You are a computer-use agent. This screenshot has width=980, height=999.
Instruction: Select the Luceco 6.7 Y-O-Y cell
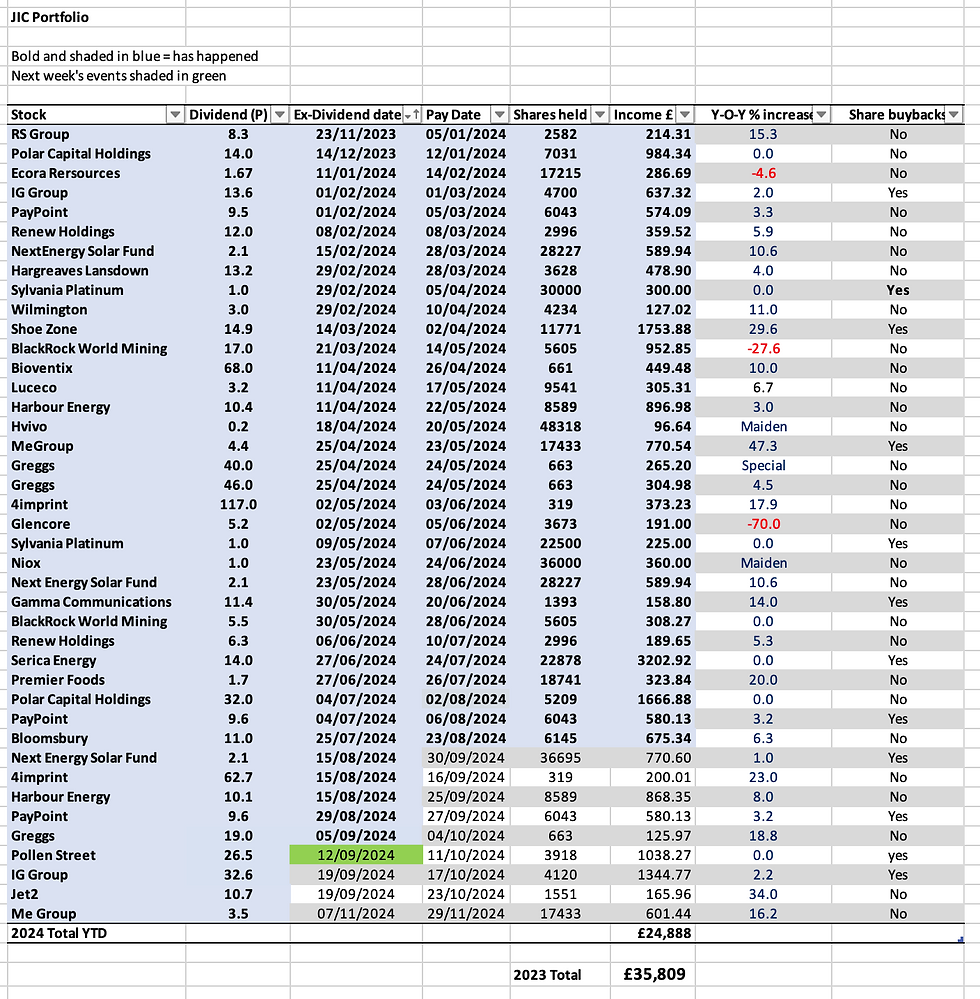click(x=763, y=388)
